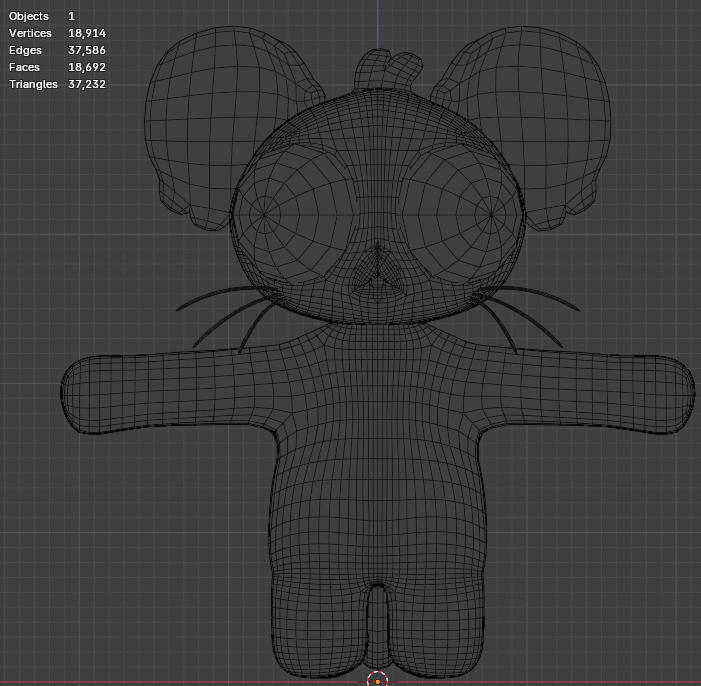
Task: Click the face count value "18,692"
Action: [x=87, y=67]
